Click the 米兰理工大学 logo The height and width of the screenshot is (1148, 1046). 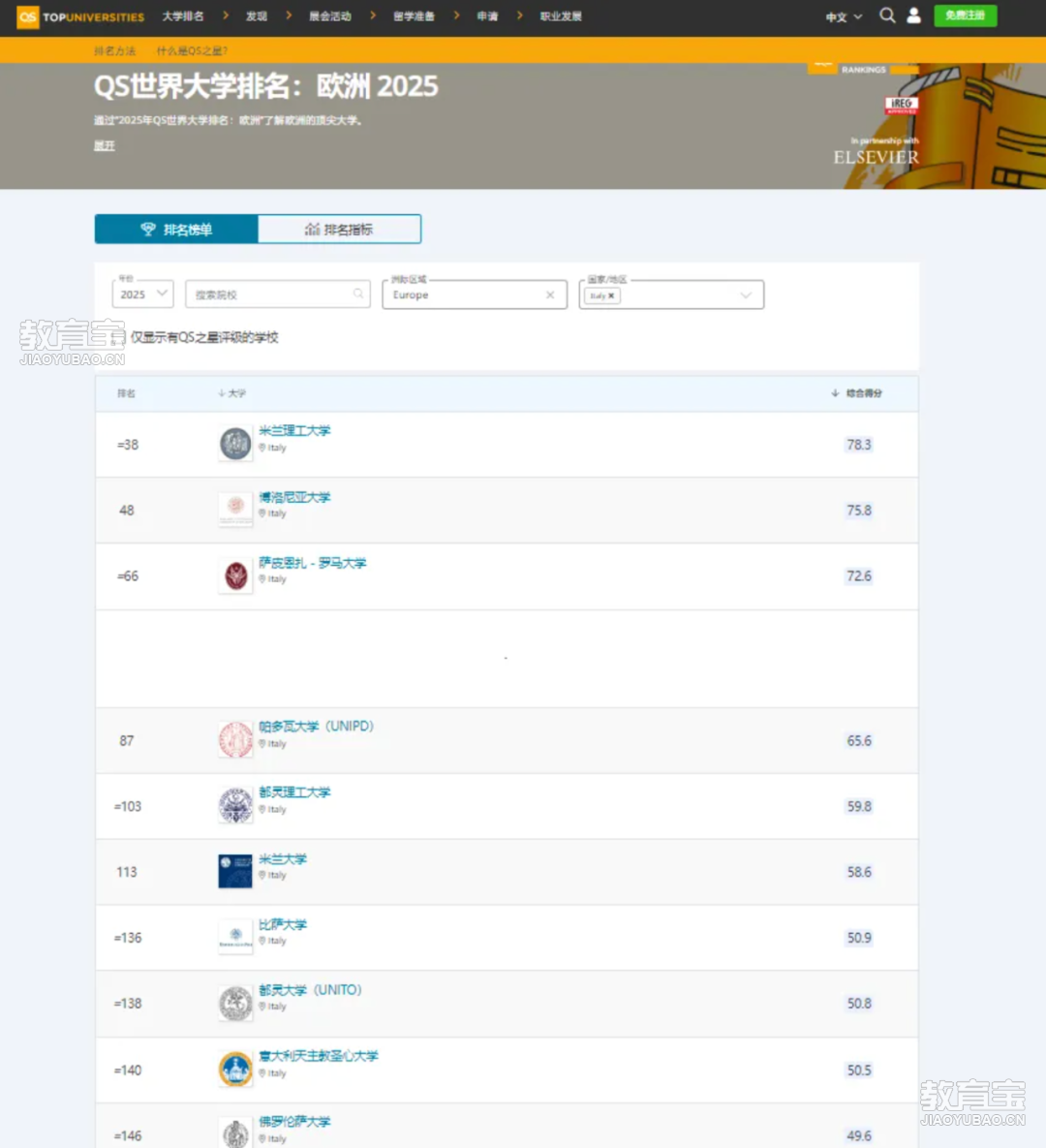[x=235, y=444]
